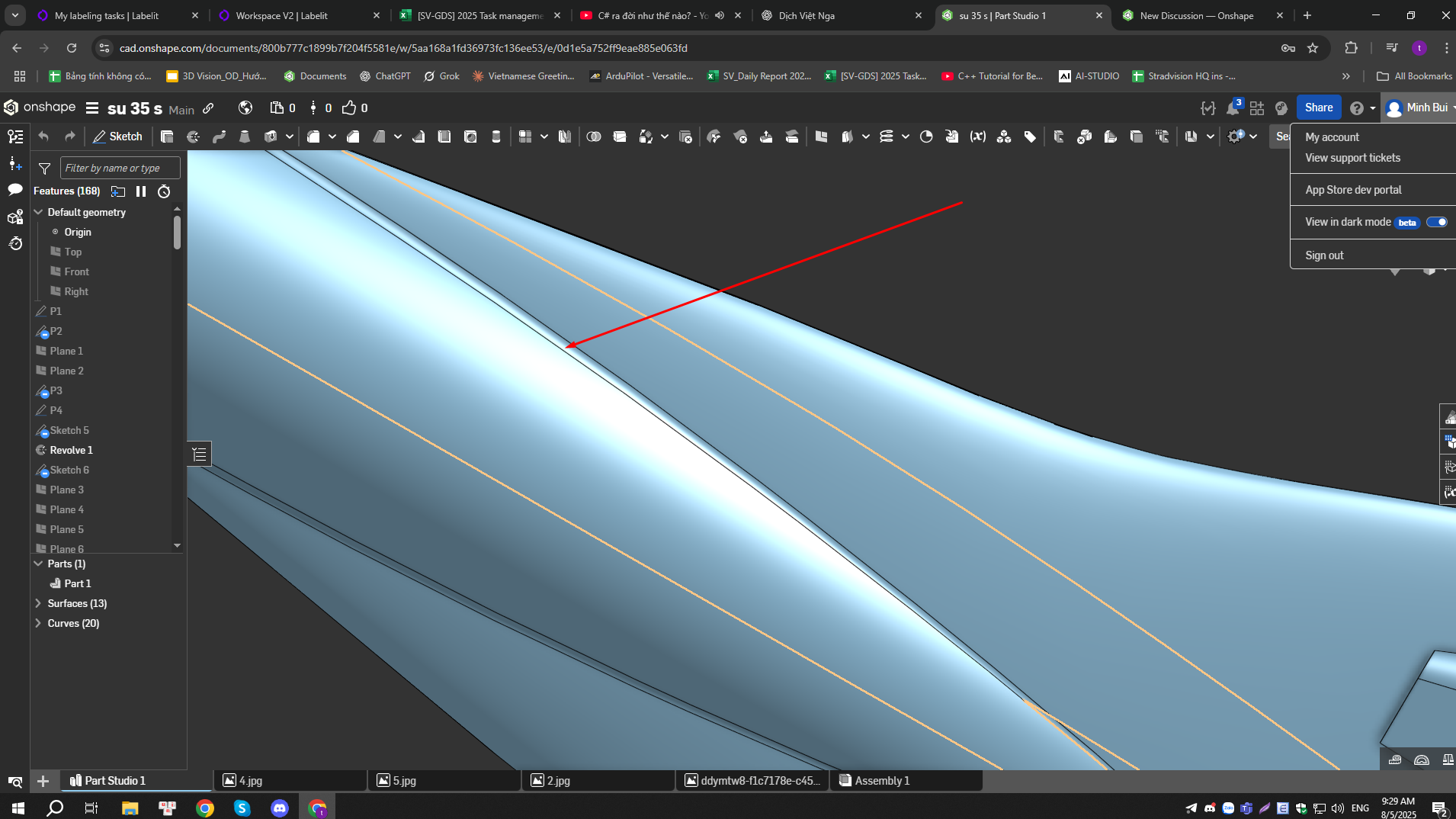The height and width of the screenshot is (819, 1456).
Task: Select the Extrude tool
Action: point(167,136)
